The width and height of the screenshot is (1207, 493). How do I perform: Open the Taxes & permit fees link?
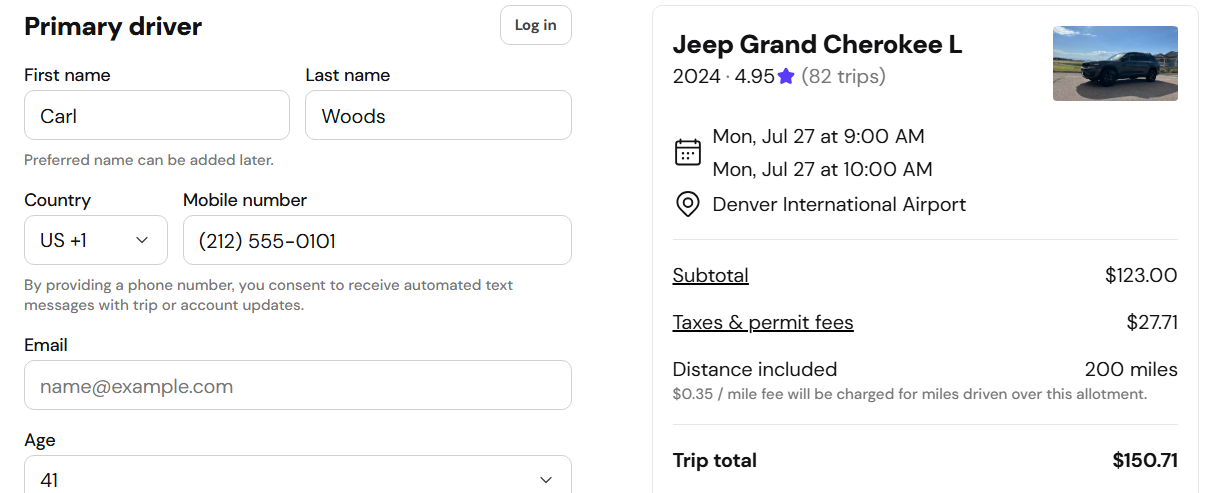point(763,322)
